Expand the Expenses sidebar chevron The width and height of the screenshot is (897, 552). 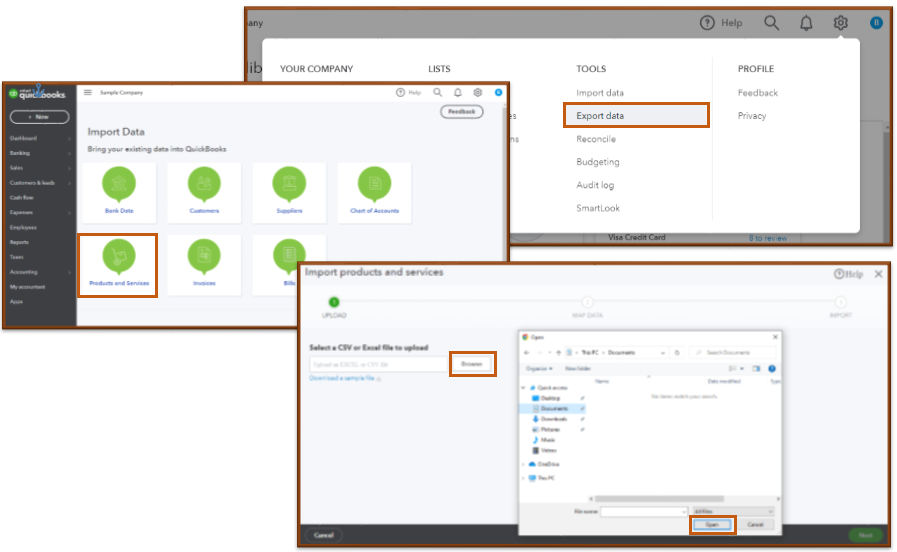(x=69, y=213)
